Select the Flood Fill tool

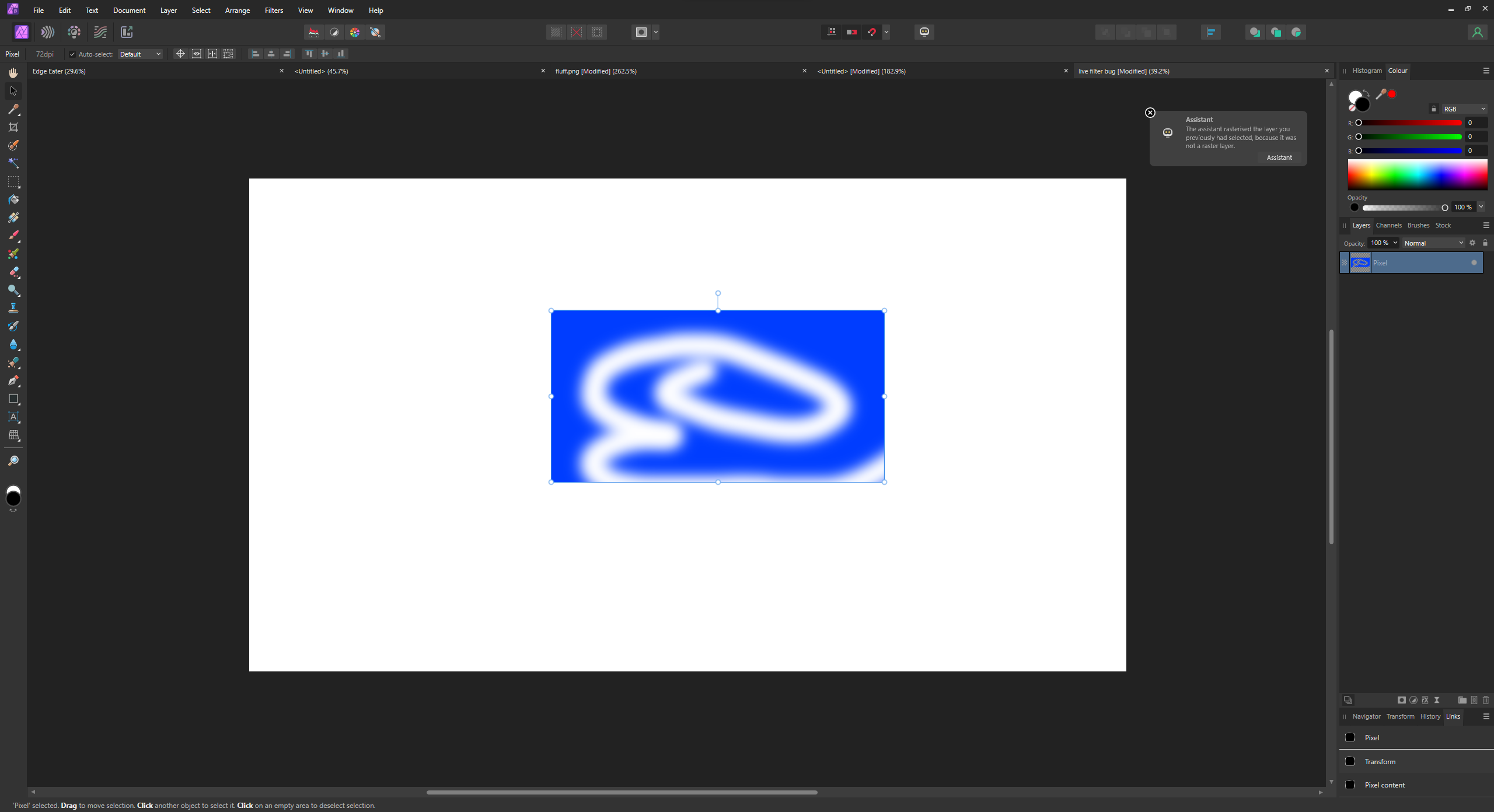[x=13, y=199]
